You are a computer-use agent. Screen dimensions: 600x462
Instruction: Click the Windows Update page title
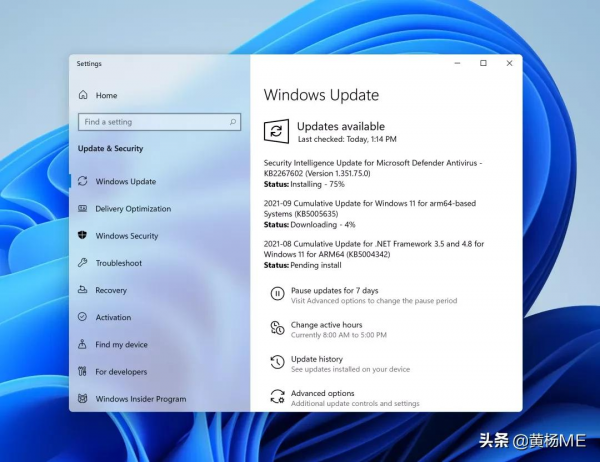[321, 95]
